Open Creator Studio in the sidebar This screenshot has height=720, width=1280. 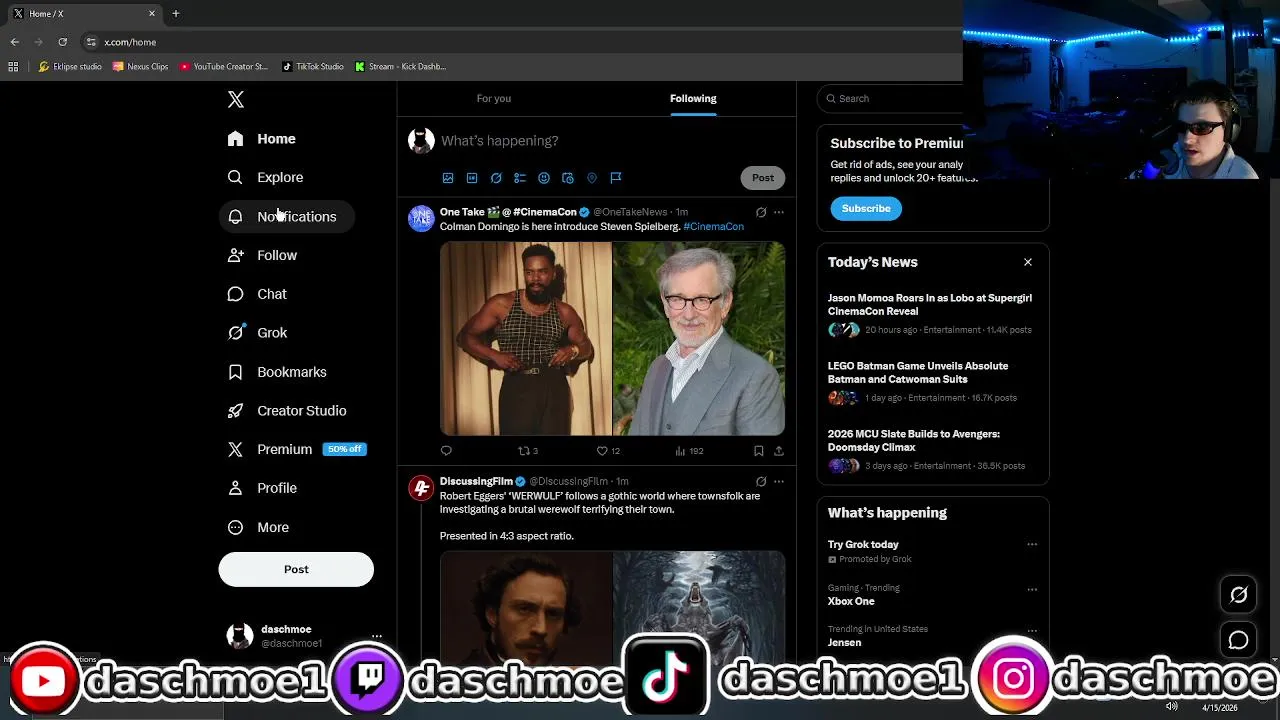[x=288, y=411]
